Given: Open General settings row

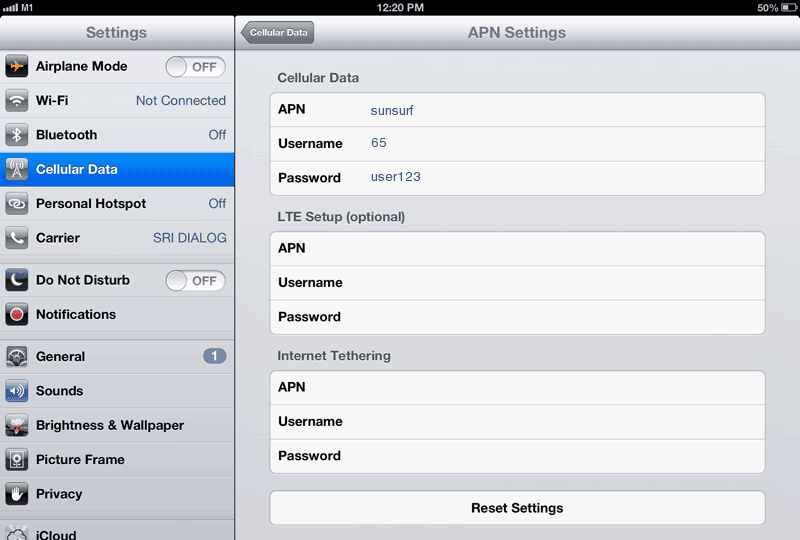Looking at the screenshot, I should click(117, 356).
